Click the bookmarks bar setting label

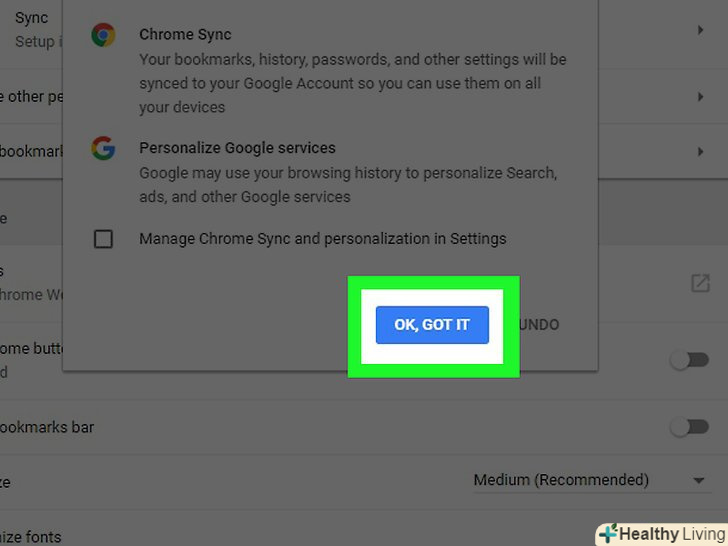(46, 427)
